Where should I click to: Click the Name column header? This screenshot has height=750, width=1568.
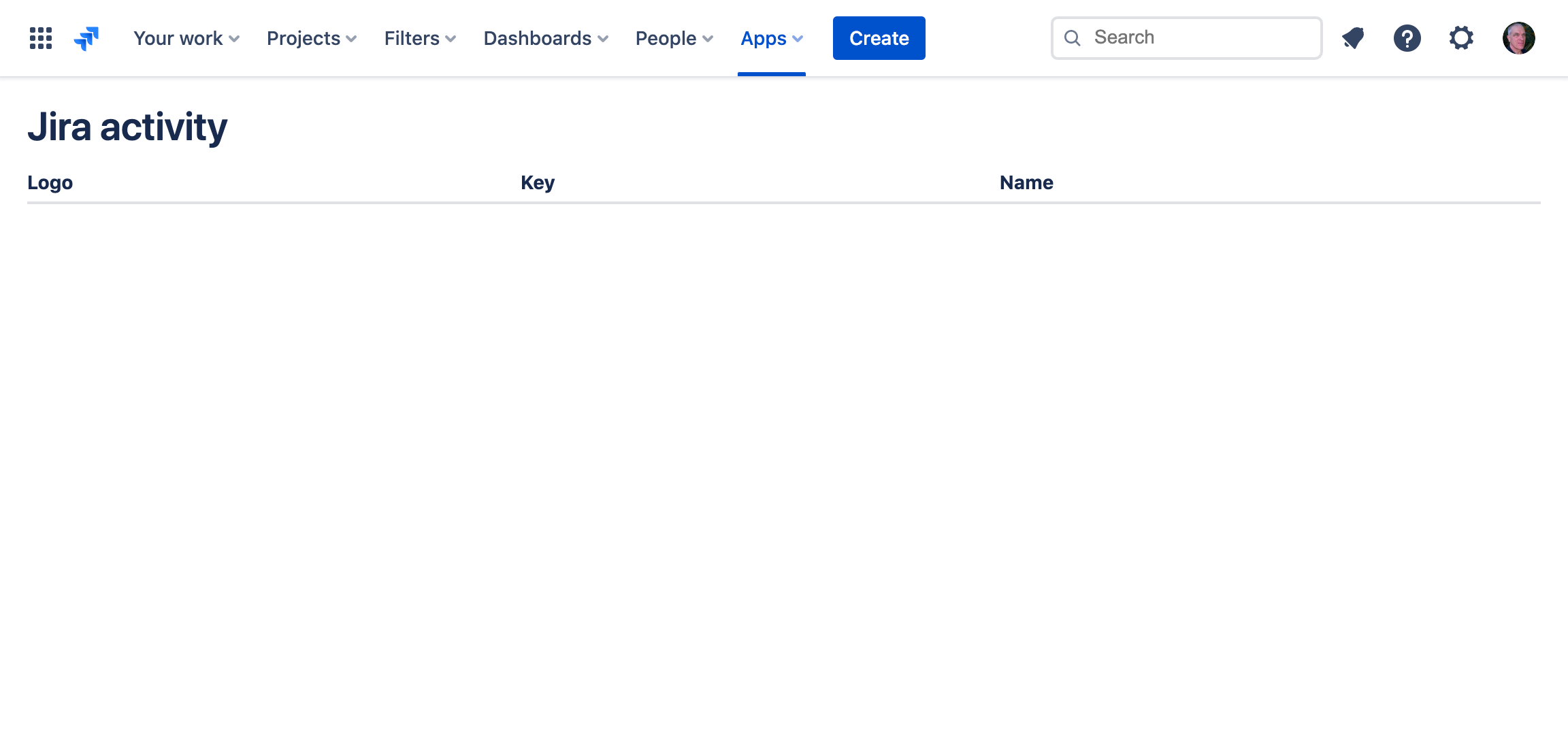click(x=1026, y=182)
